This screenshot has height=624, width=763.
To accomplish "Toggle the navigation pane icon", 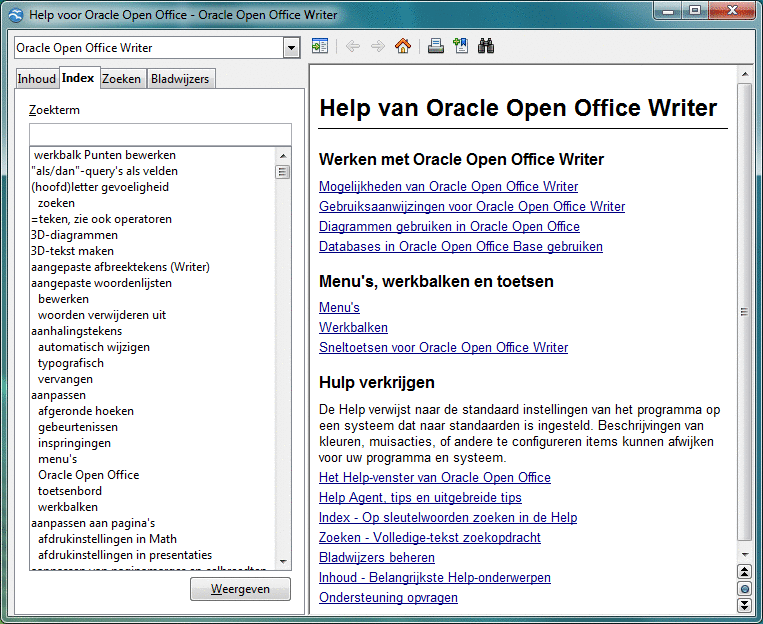I will point(320,47).
